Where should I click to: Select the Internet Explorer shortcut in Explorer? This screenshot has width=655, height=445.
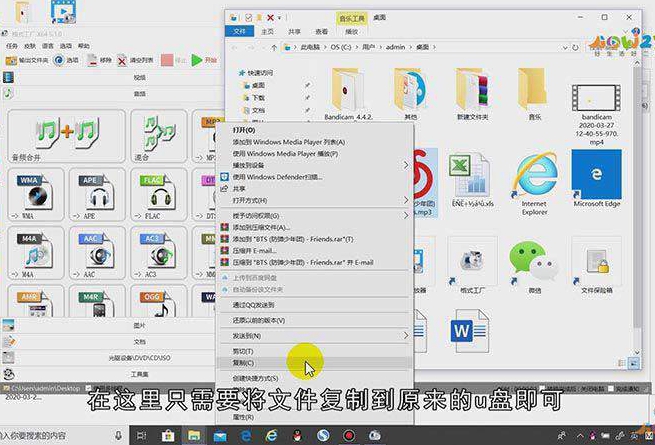(x=534, y=184)
